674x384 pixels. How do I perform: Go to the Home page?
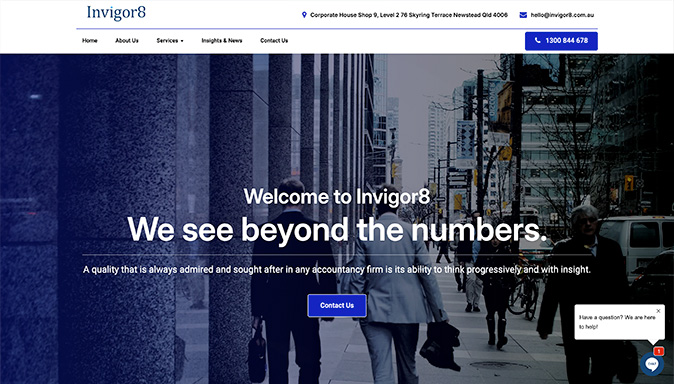click(90, 41)
